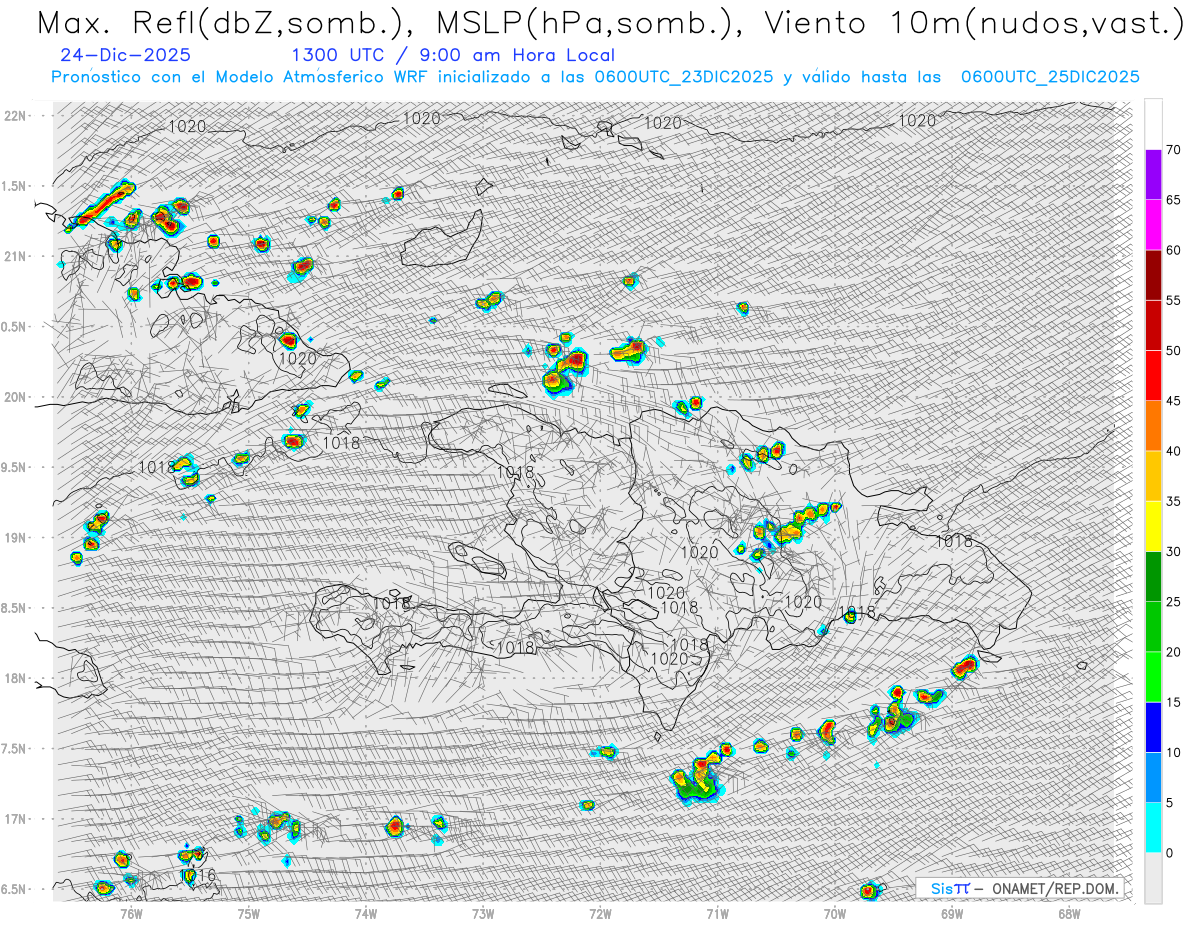Click the '1016' isobar label near 75.5W

pyautogui.click(x=198, y=875)
